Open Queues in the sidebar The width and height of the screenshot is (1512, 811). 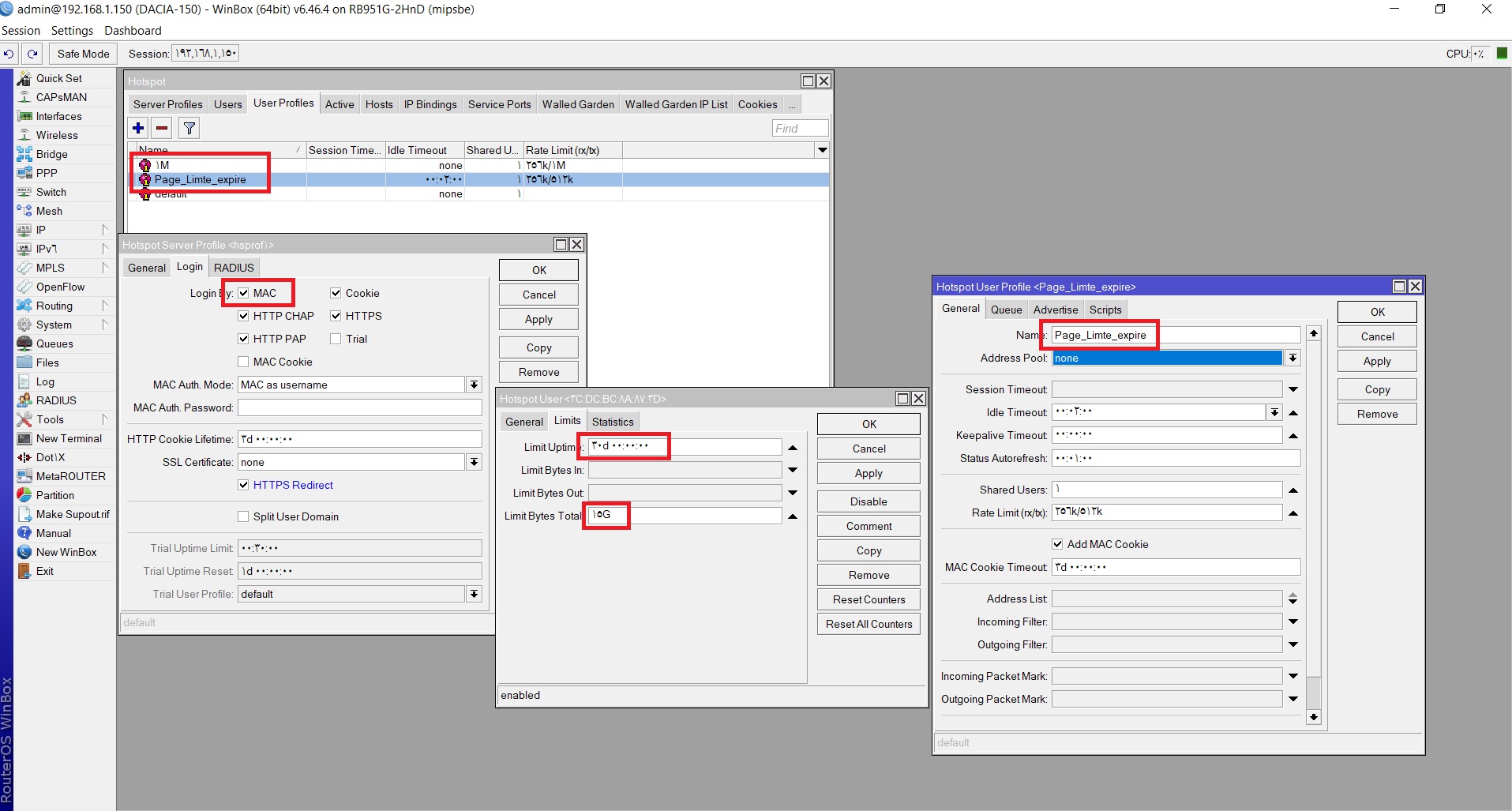pyautogui.click(x=54, y=344)
